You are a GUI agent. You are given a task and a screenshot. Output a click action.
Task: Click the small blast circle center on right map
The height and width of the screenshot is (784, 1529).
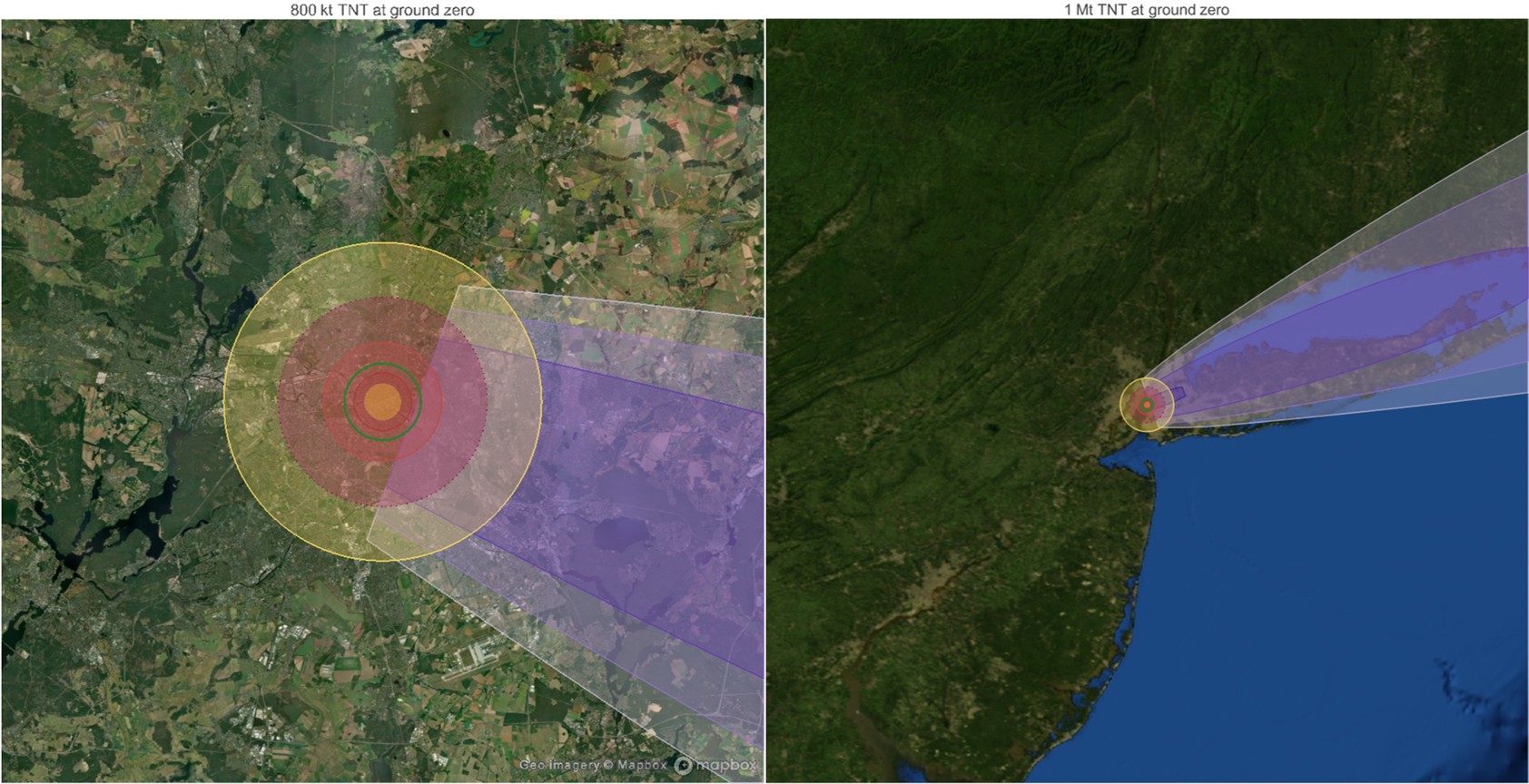(1147, 404)
